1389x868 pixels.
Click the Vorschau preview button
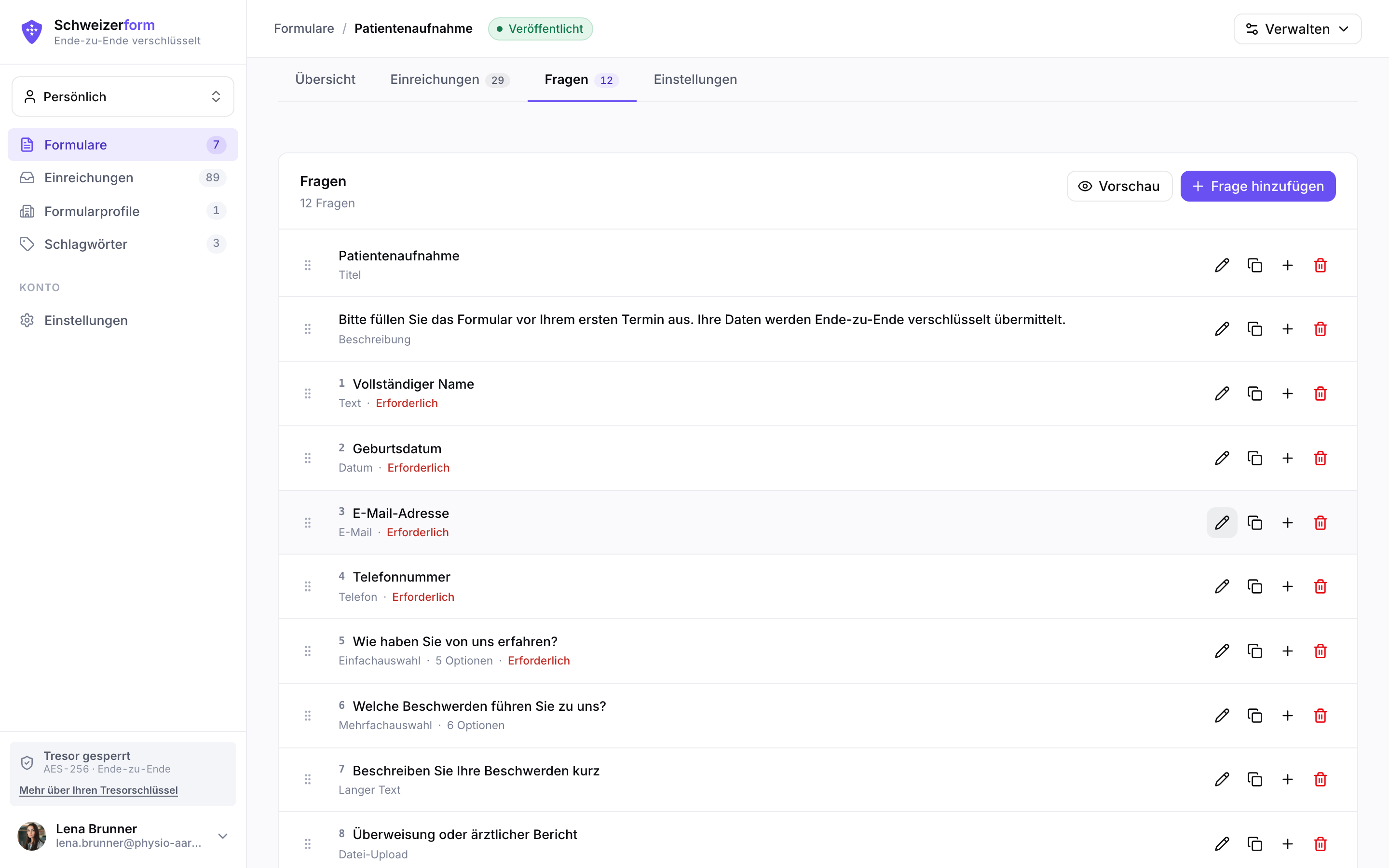pos(1119,186)
